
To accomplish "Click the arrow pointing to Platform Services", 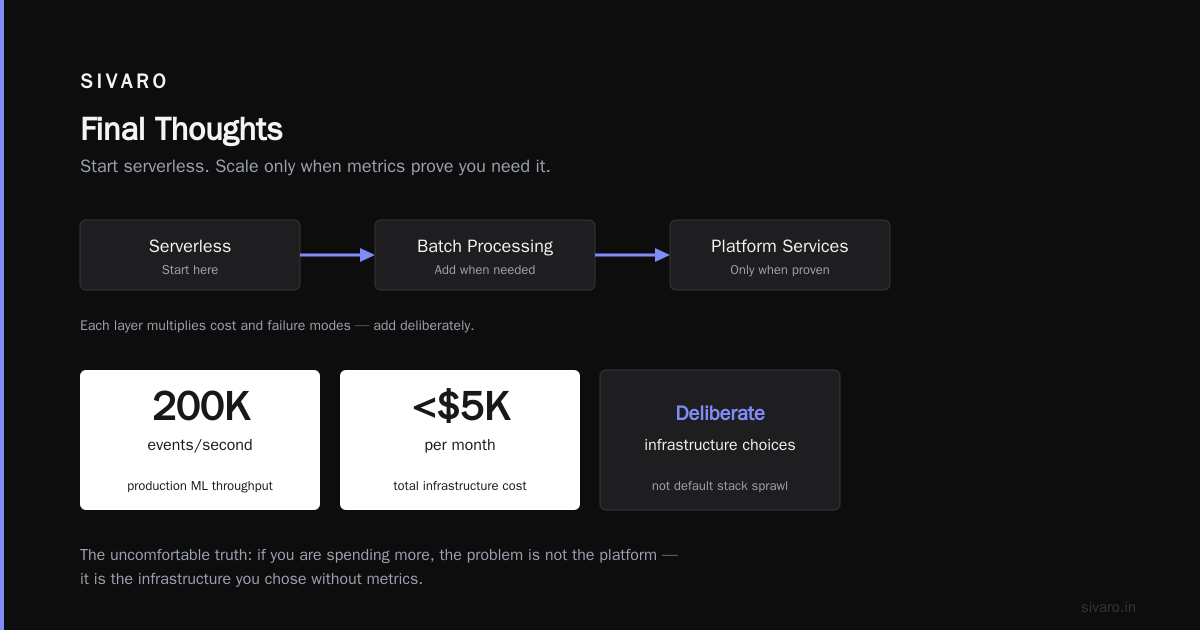I will [632, 255].
